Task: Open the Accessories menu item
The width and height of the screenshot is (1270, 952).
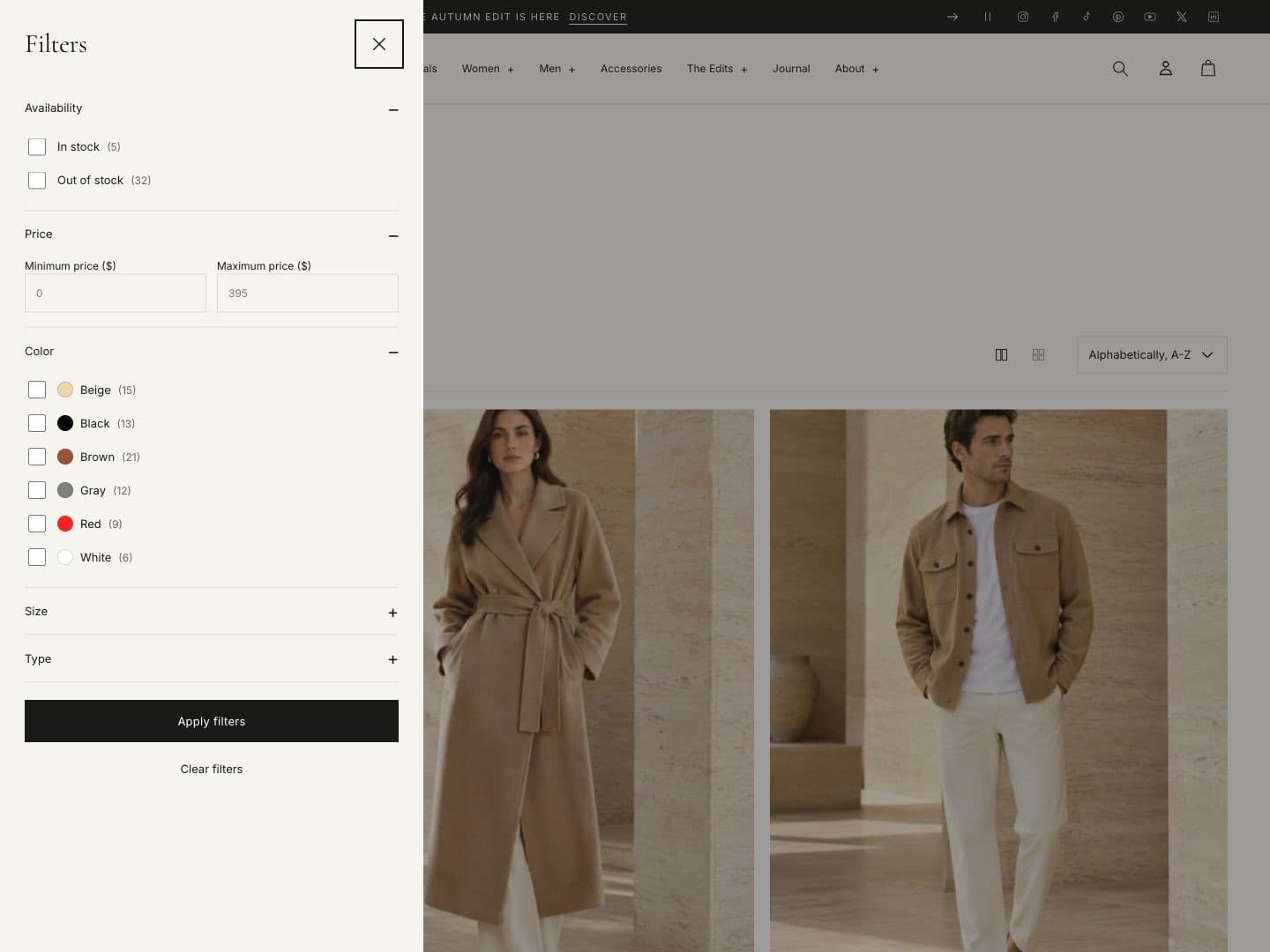Action: [631, 69]
